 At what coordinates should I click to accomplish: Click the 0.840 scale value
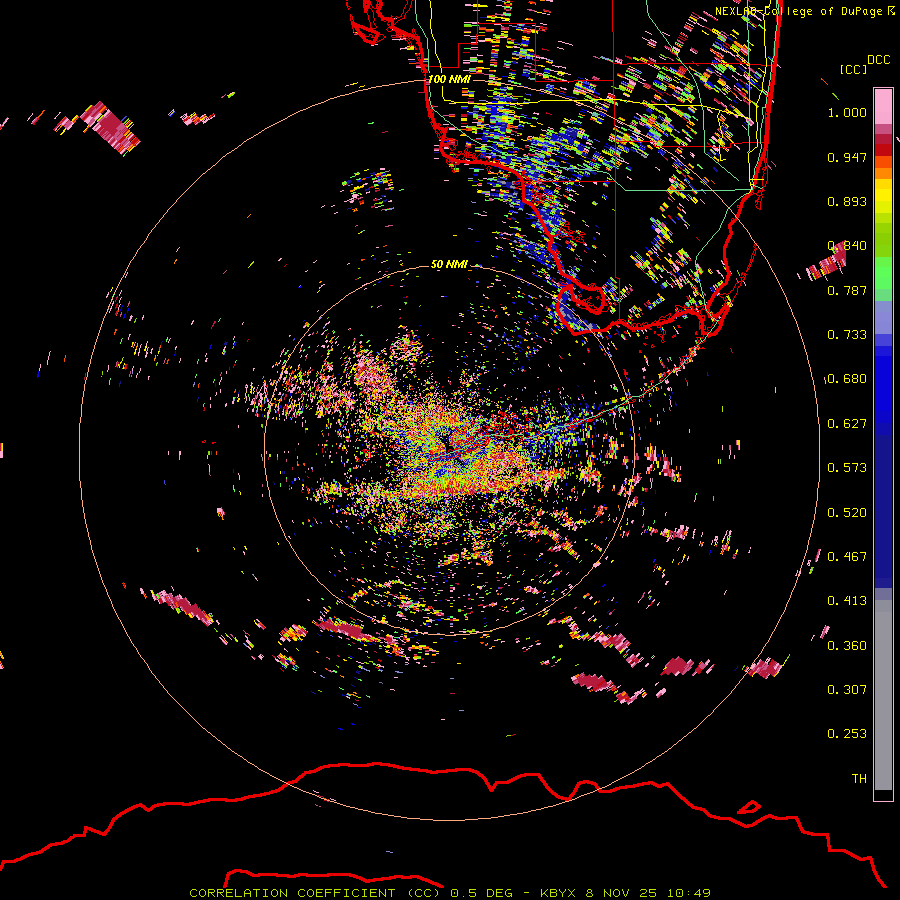pos(847,246)
